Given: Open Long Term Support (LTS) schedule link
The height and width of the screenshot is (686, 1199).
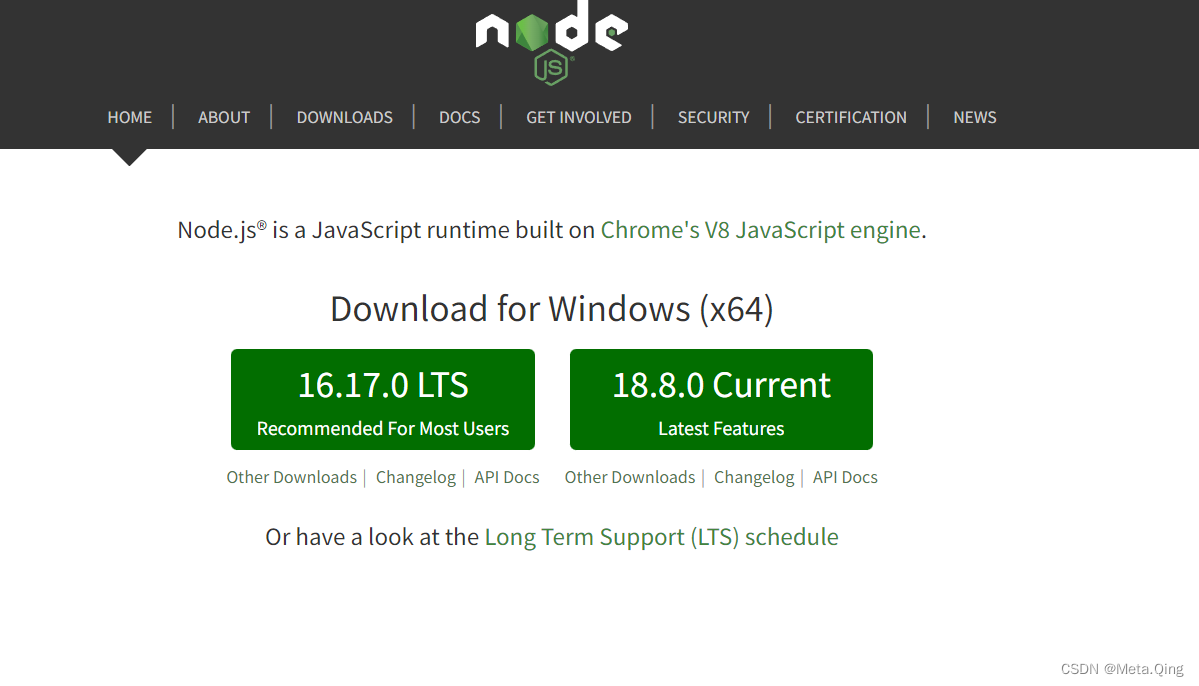Looking at the screenshot, I should coord(661,537).
